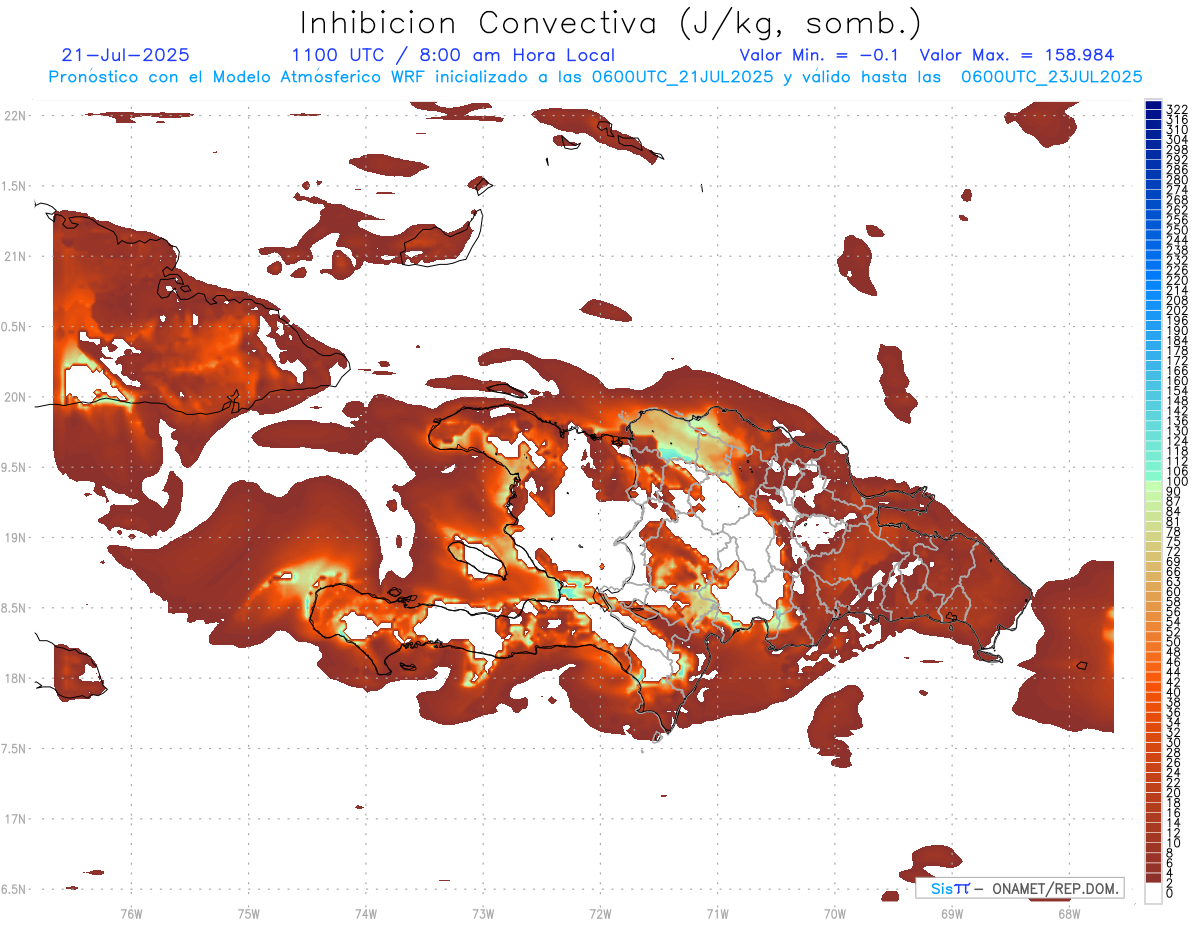The width and height of the screenshot is (1200, 927).
Task: Select the 18N latitude axis label
Action: click(14, 679)
